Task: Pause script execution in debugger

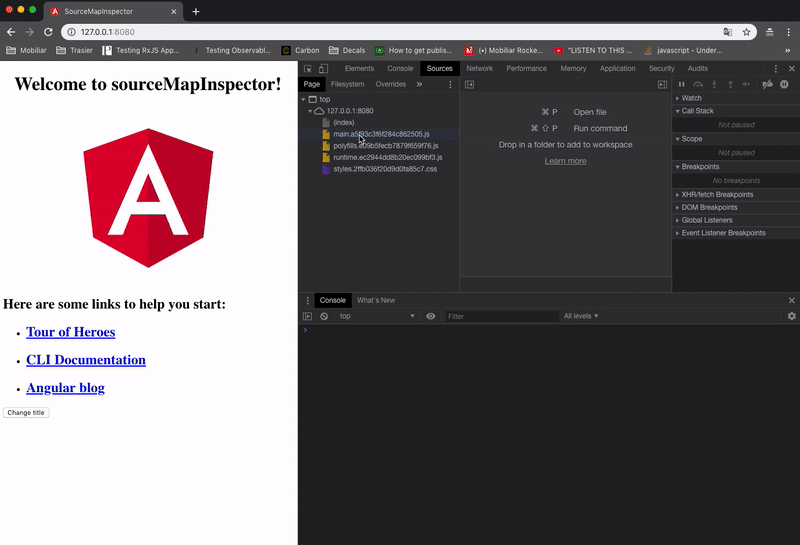Action: pyautogui.click(x=682, y=84)
